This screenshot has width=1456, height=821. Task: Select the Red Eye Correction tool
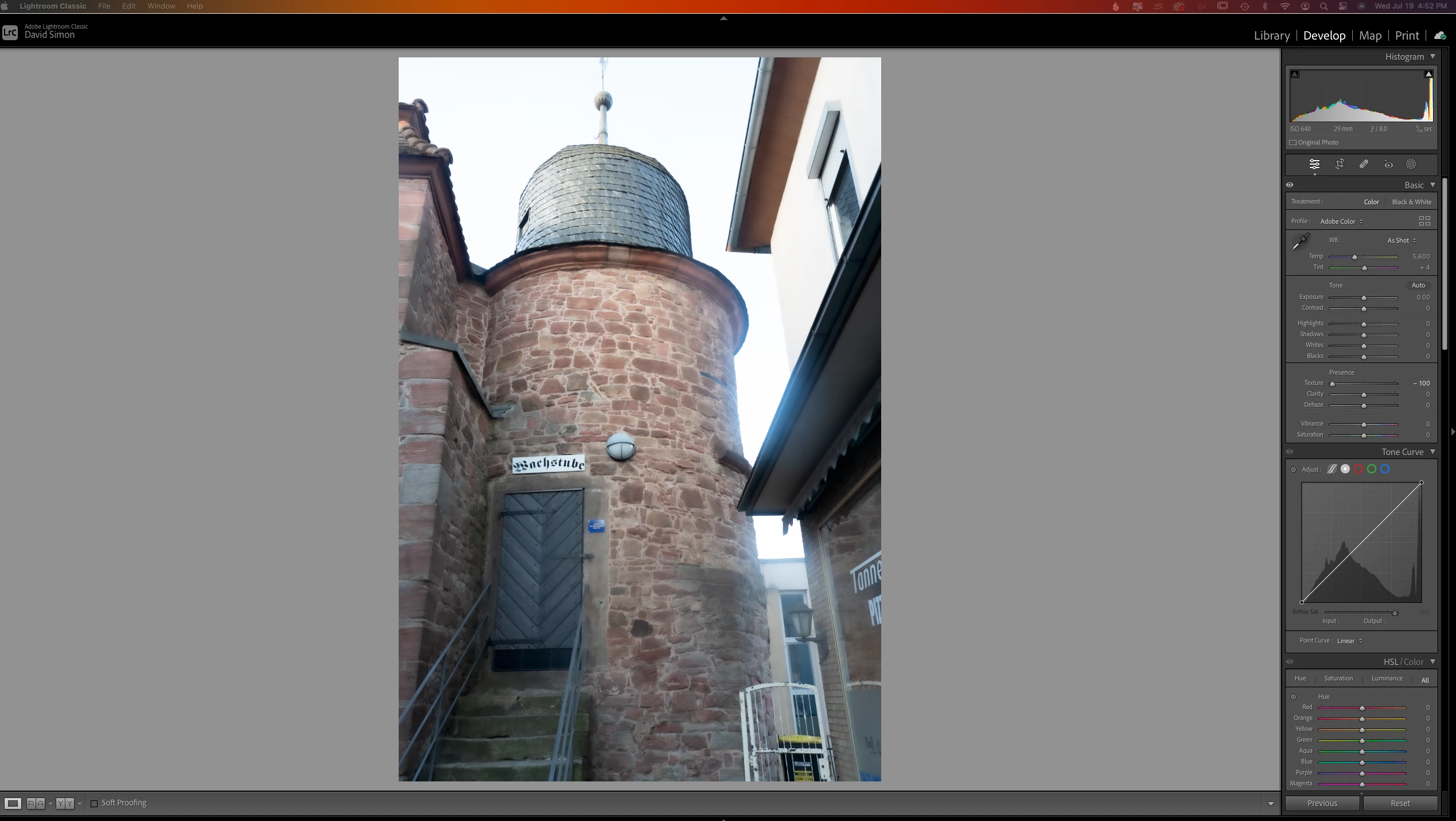coord(1388,165)
